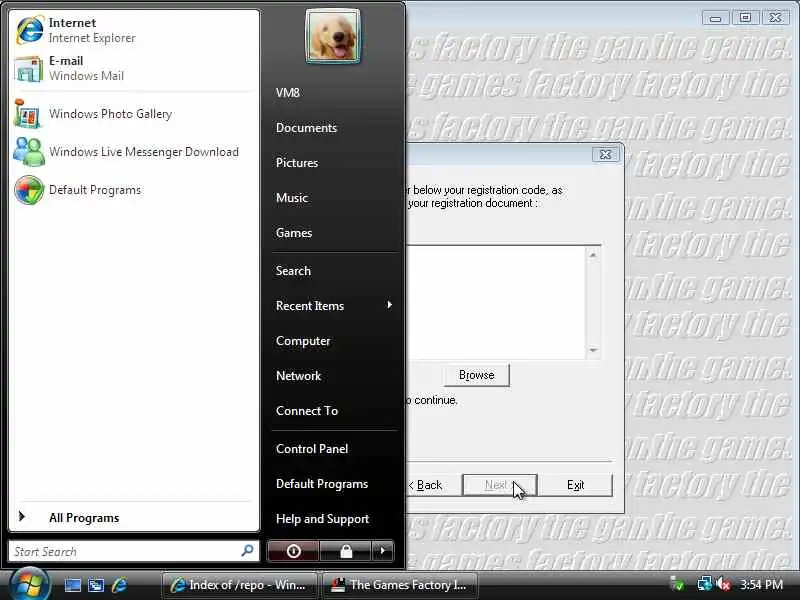Open Search from Start menu
This screenshot has height=600, width=800.
point(293,271)
